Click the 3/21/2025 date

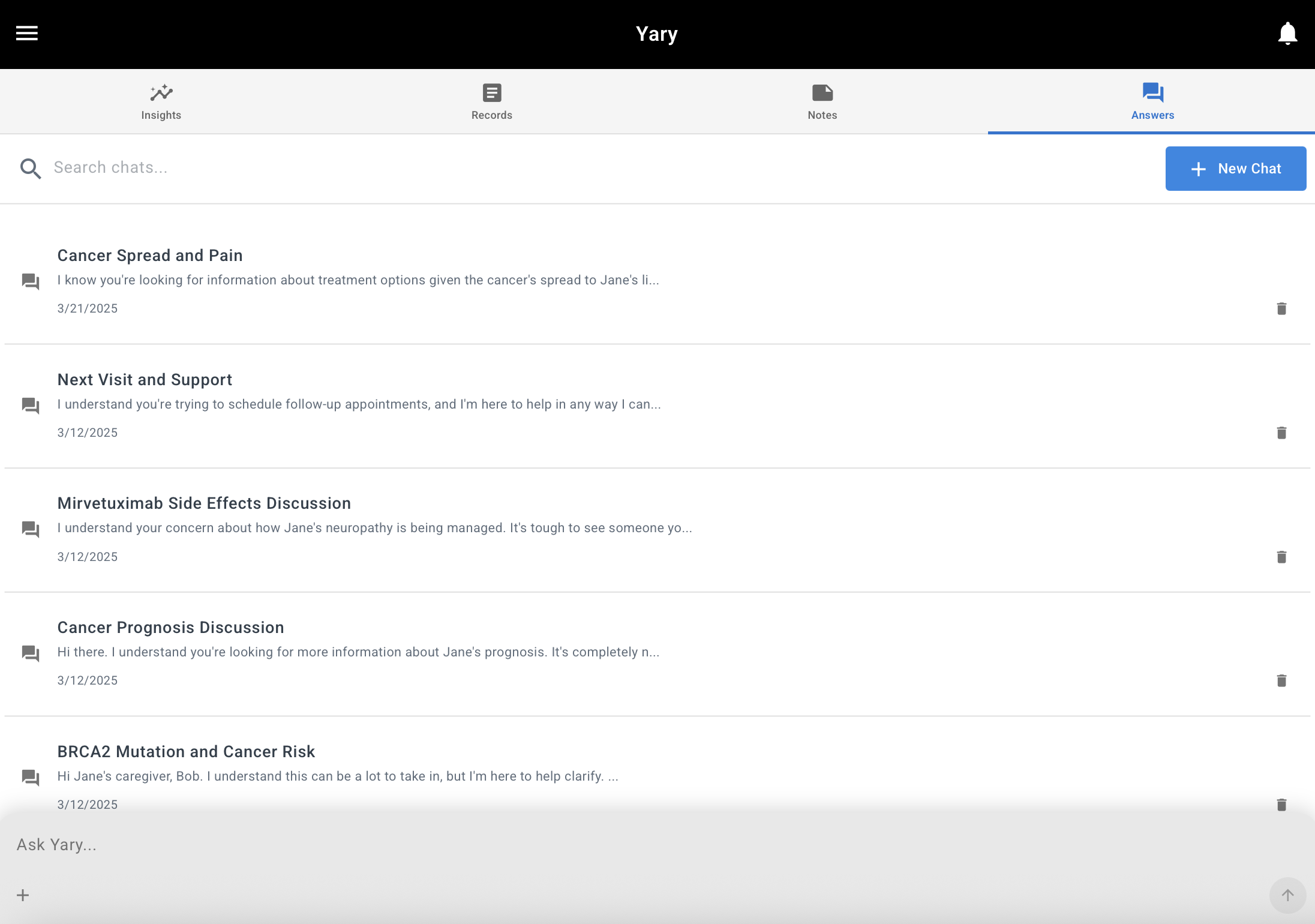tap(88, 308)
